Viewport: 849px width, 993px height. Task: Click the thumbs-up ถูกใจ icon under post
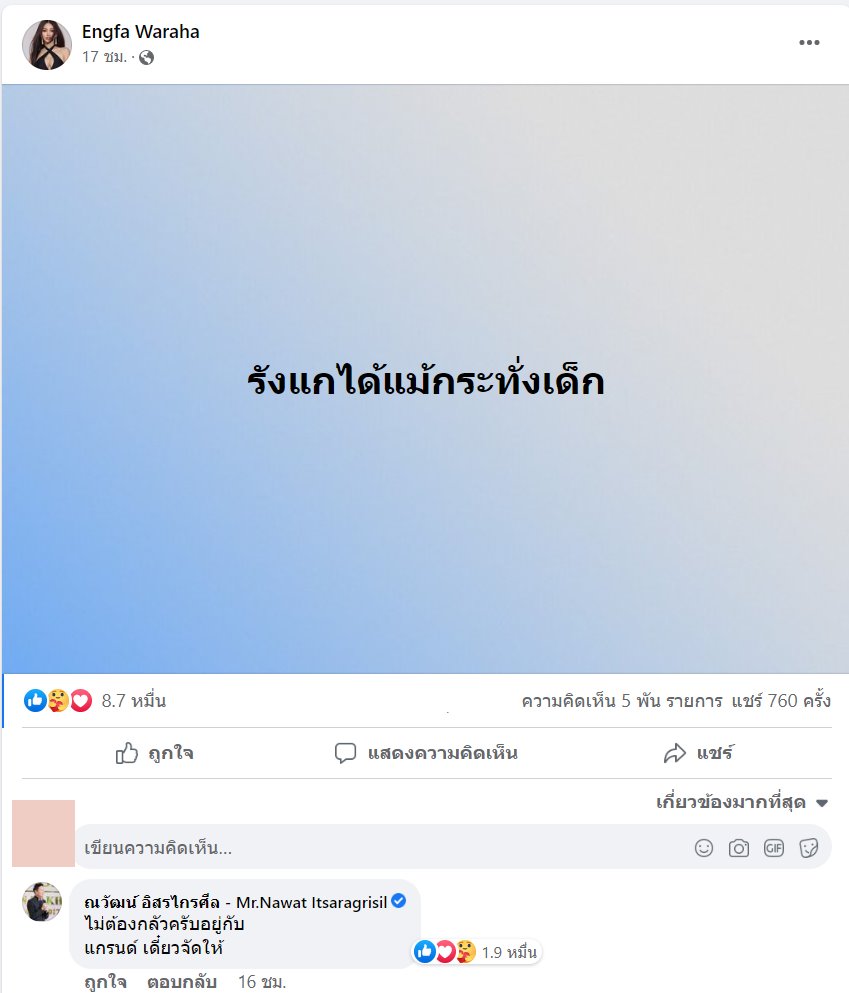[127, 753]
